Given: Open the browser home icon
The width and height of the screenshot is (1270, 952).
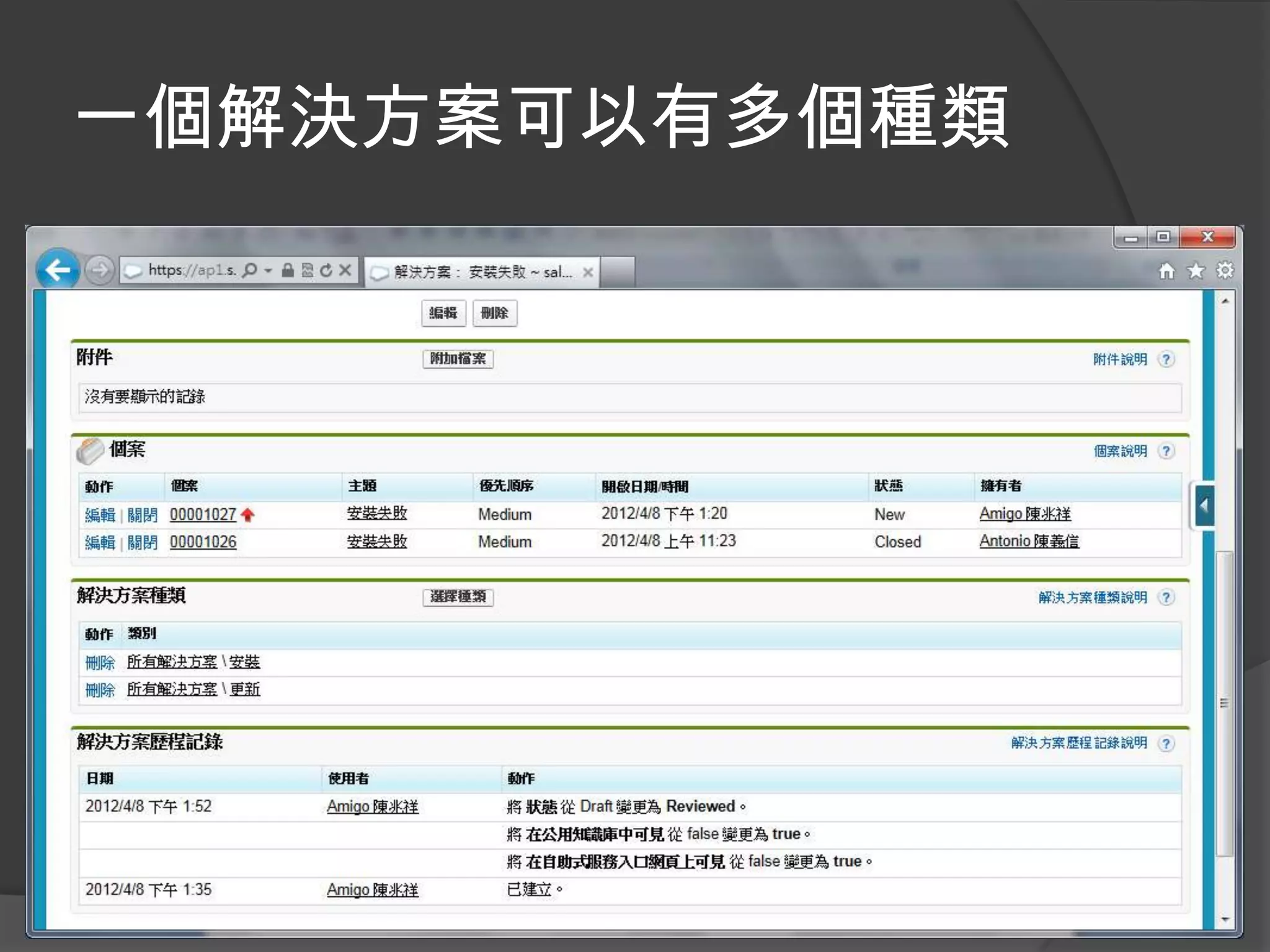Looking at the screenshot, I should coord(1166,271).
